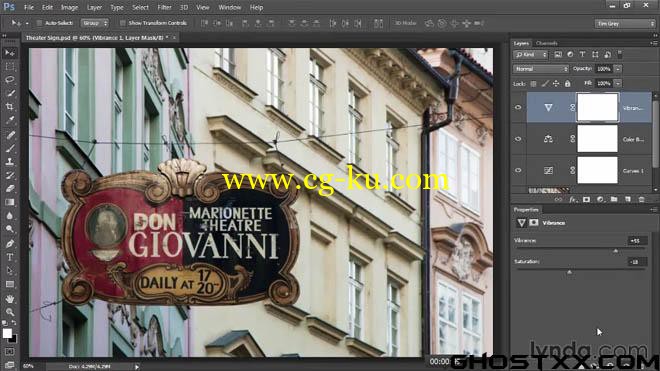Select the Hand tool
Screen dimensions: 660x371
point(10,299)
